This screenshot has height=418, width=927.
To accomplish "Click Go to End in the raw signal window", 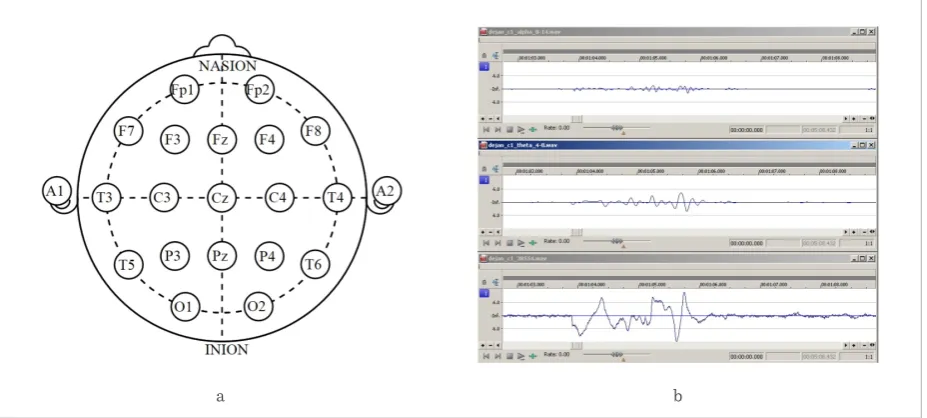I will pyautogui.click(x=498, y=356).
